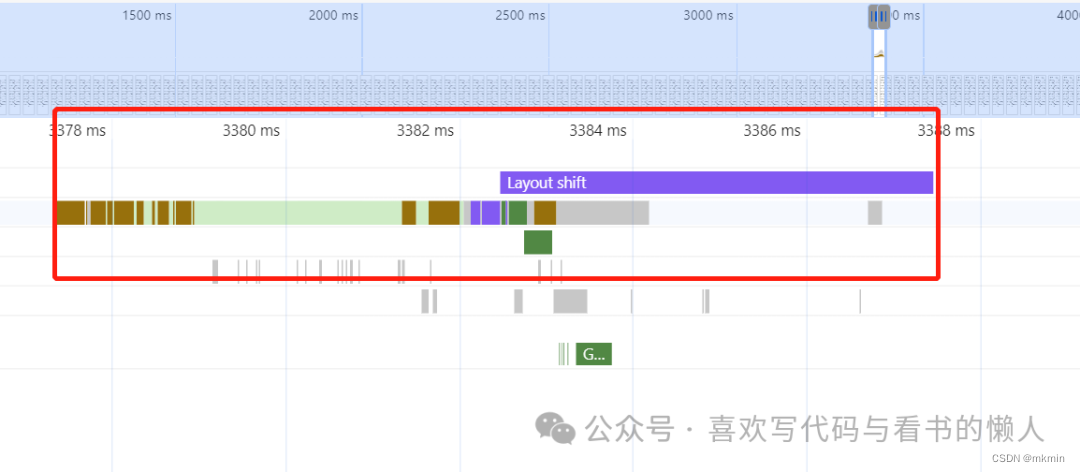This screenshot has height=472, width=1080.
Task: Select the small gray block below 3387 ms
Action: pyautogui.click(x=875, y=213)
